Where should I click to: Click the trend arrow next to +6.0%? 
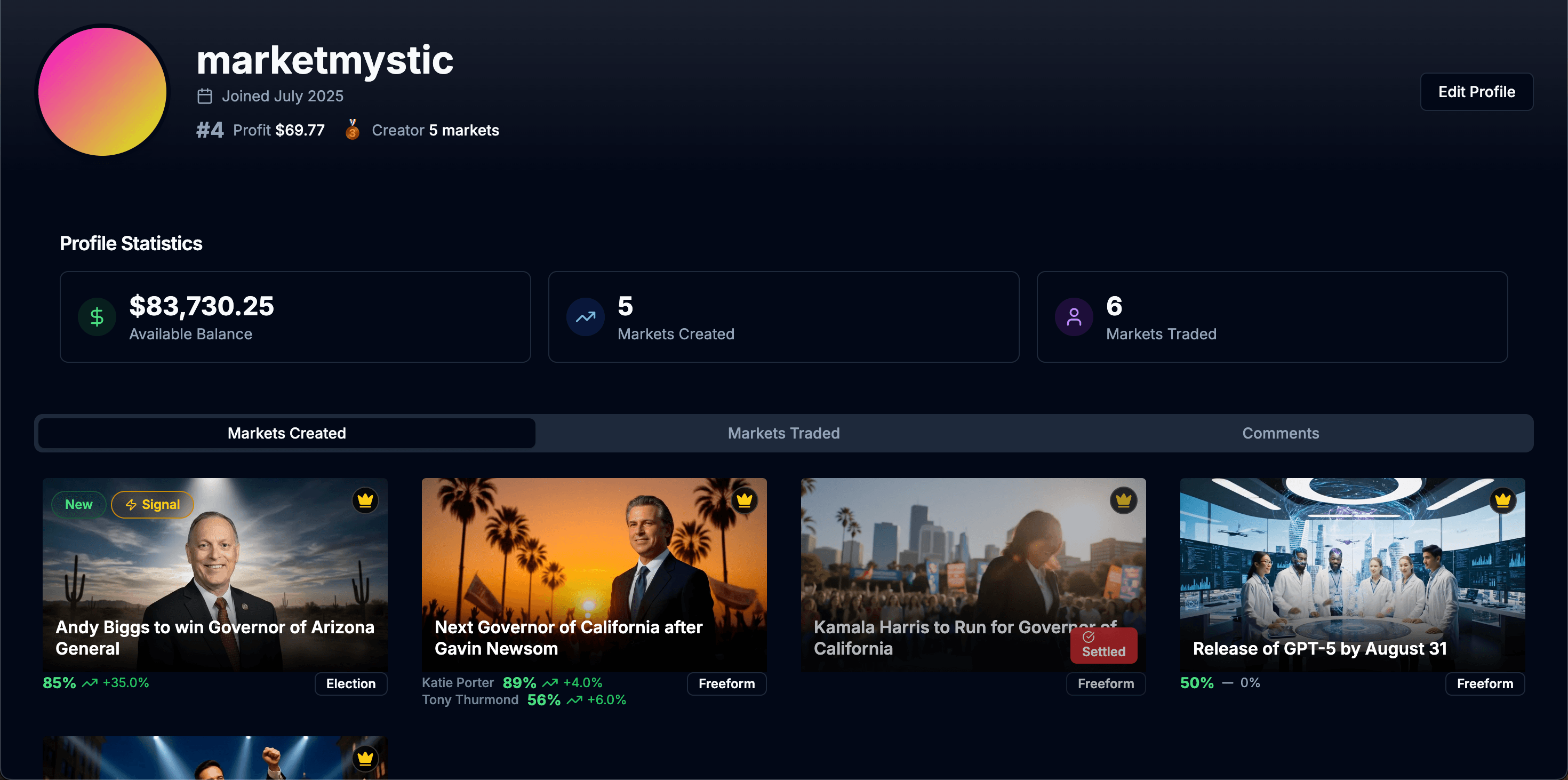point(574,700)
